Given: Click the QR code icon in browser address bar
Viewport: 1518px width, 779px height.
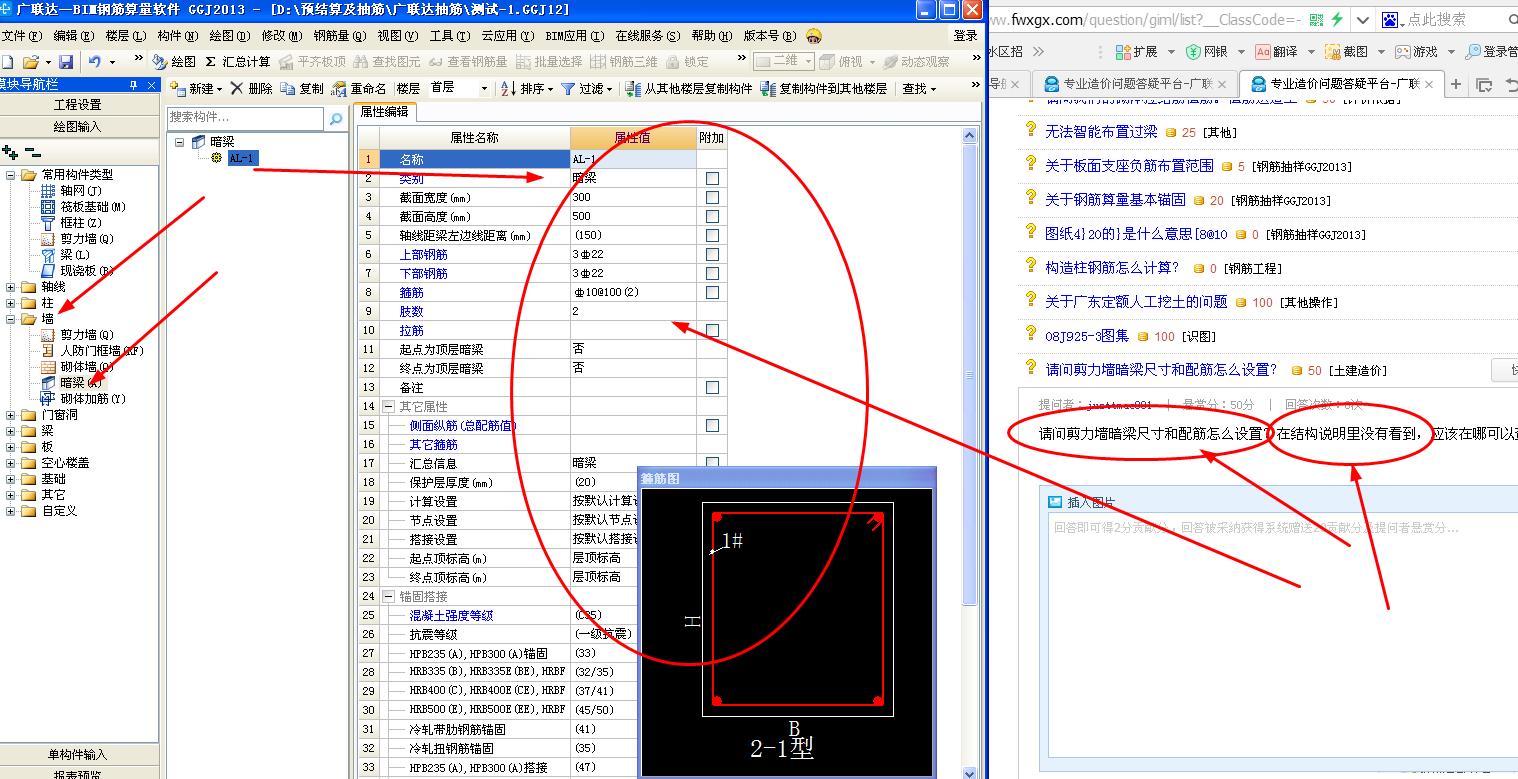Looking at the screenshot, I should [1316, 19].
